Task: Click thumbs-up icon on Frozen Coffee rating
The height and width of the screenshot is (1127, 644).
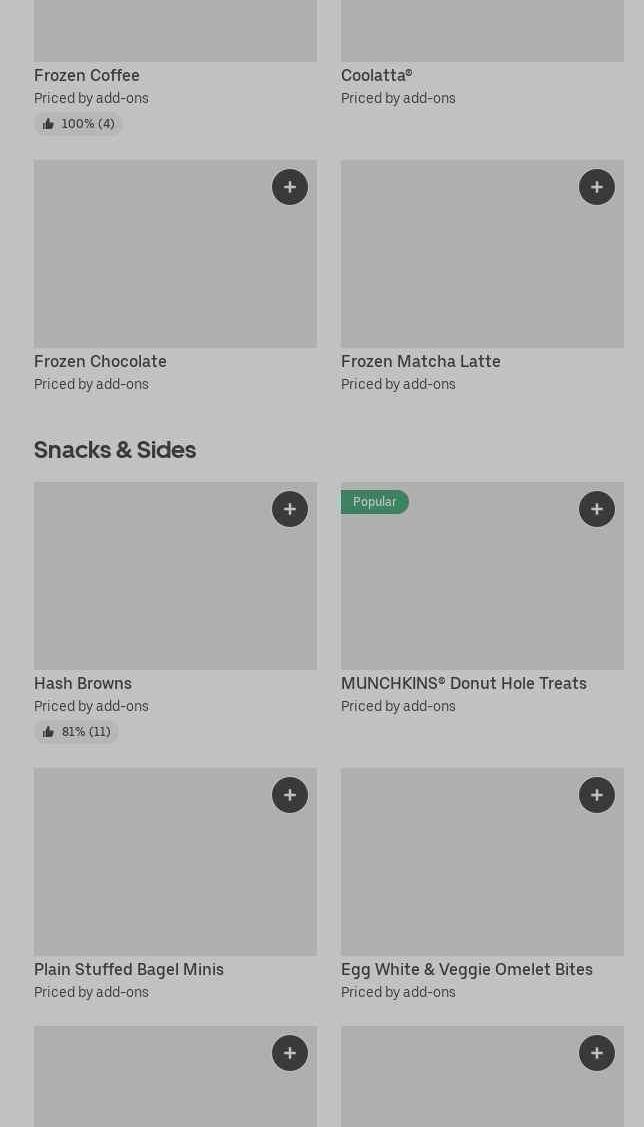Action: [48, 124]
